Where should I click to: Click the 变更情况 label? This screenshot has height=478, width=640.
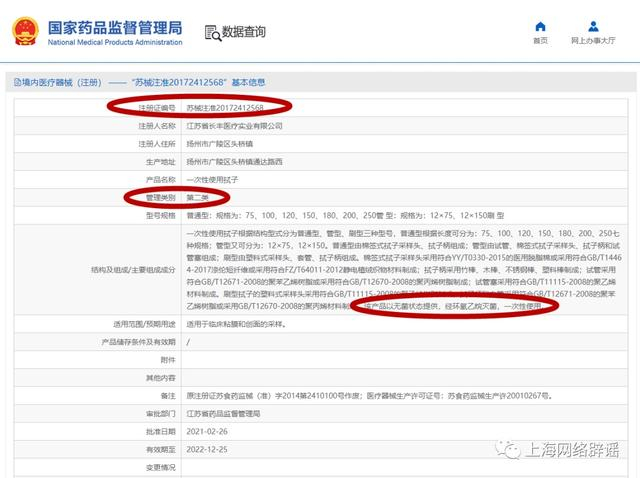(160, 467)
